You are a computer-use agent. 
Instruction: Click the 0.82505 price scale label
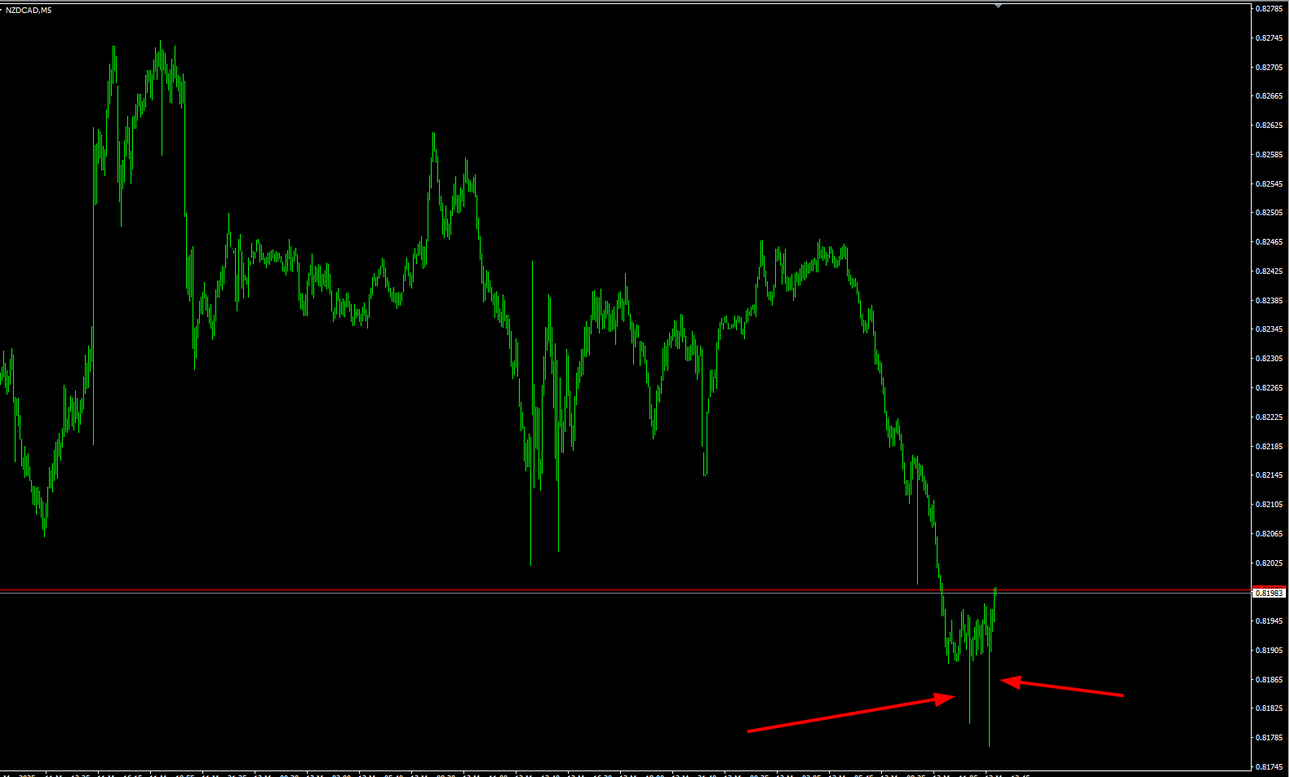[1269, 213]
